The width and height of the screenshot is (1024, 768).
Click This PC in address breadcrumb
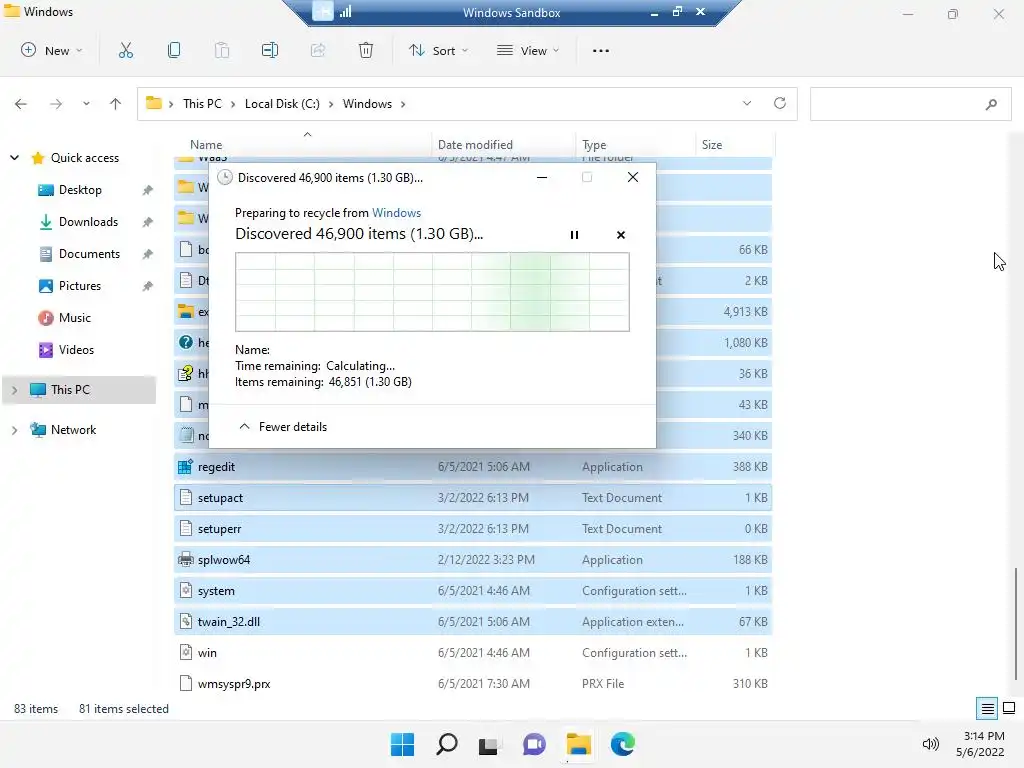pyautogui.click(x=202, y=104)
